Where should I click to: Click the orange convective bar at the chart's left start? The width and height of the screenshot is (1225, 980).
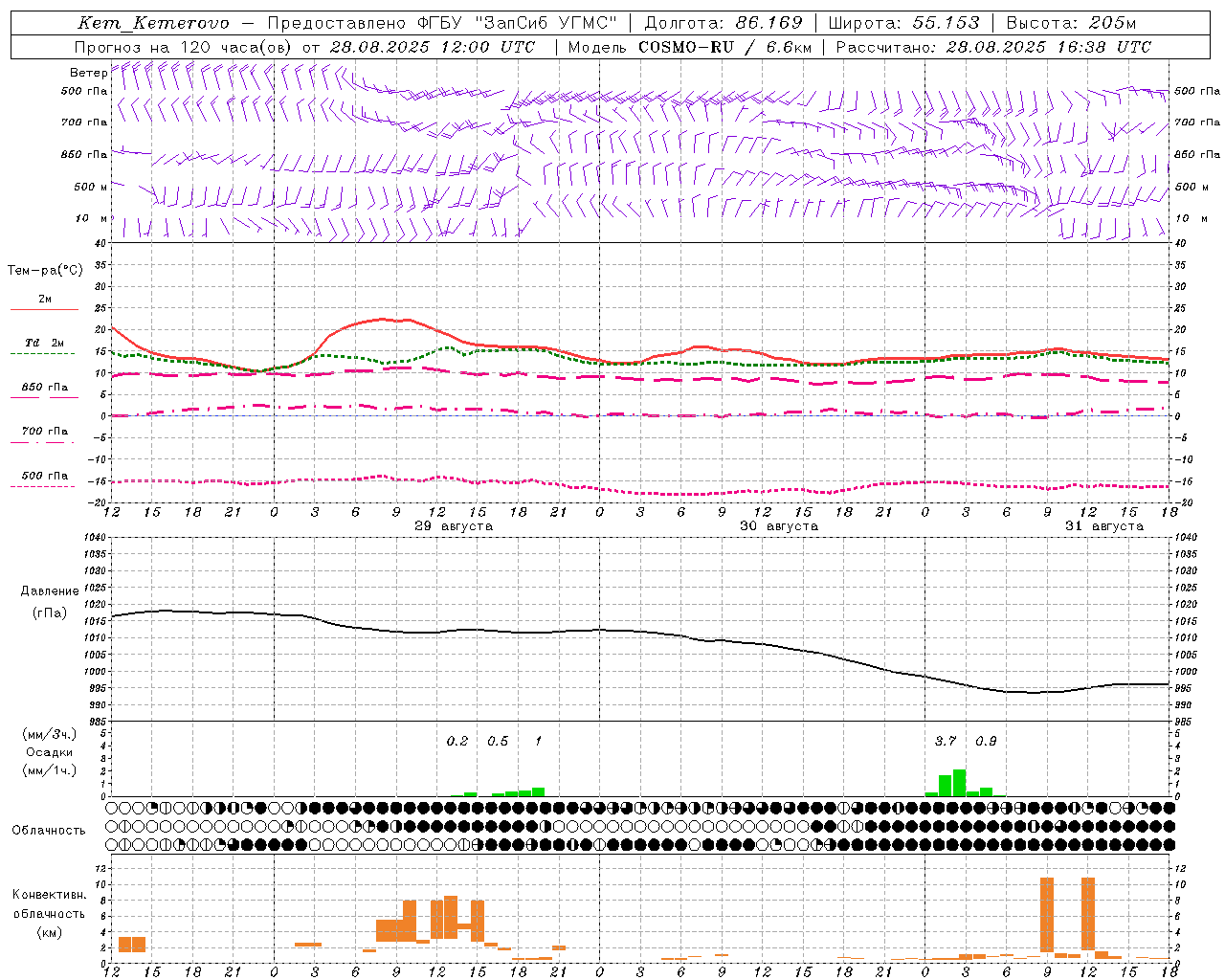[x=132, y=945]
